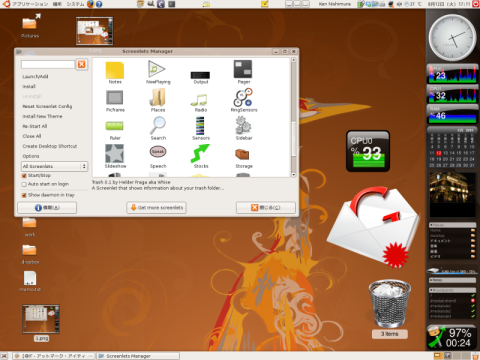Open help icon in top panel
The width and height of the screenshot is (480, 360).
(99, 4)
